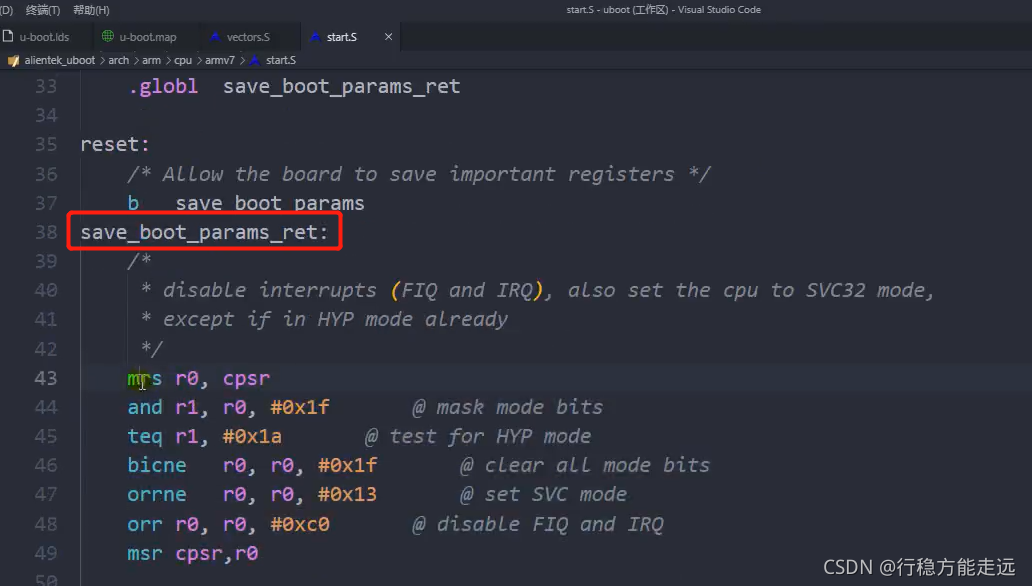Click line number 49 in gutter
1032x586 pixels.
(45, 553)
